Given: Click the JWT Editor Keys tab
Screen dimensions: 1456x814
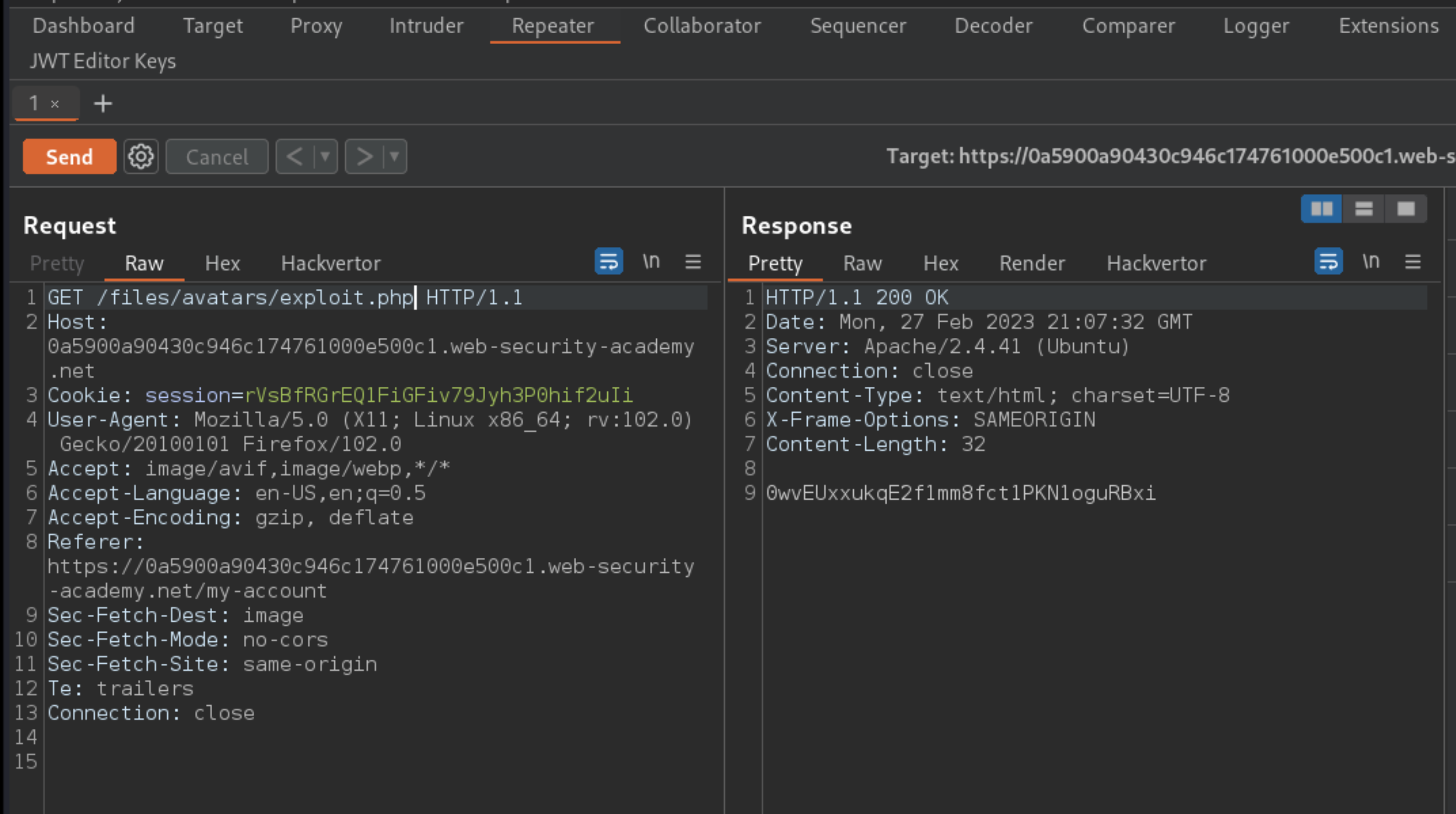Looking at the screenshot, I should (x=103, y=61).
